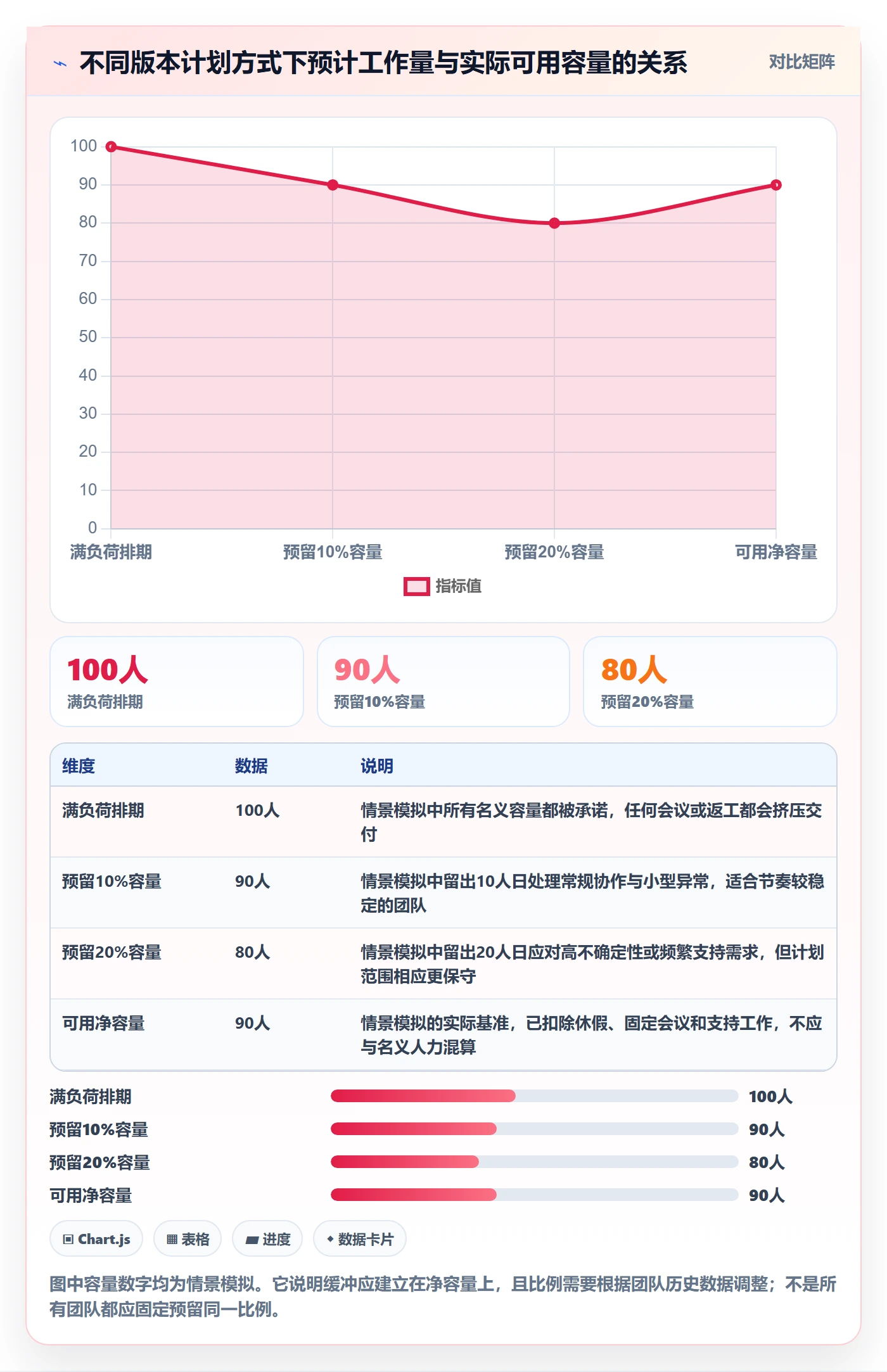The height and width of the screenshot is (1372, 887).
Task: Select the 预留10%容量 data point on the line chart
Action: [333, 185]
